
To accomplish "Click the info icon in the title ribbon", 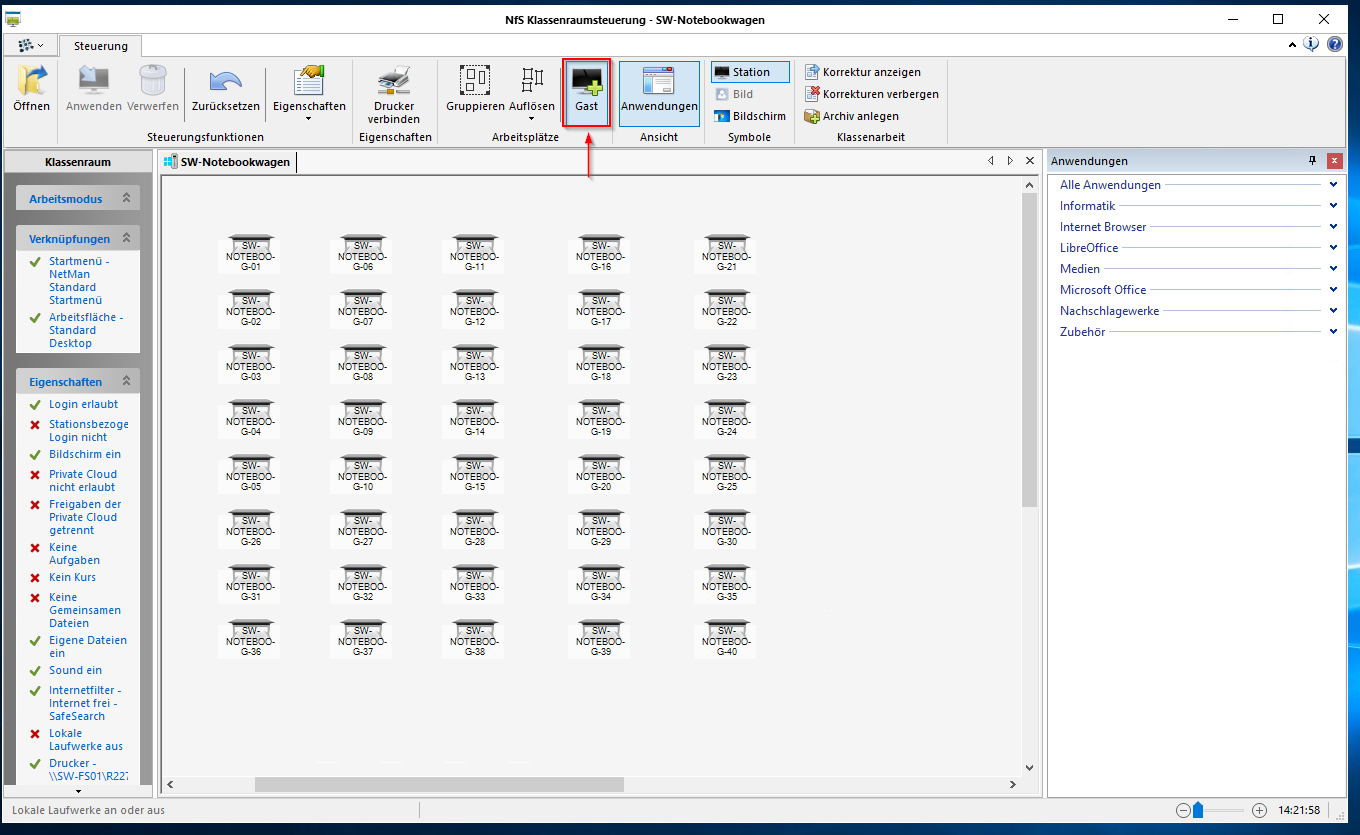I will (1312, 44).
